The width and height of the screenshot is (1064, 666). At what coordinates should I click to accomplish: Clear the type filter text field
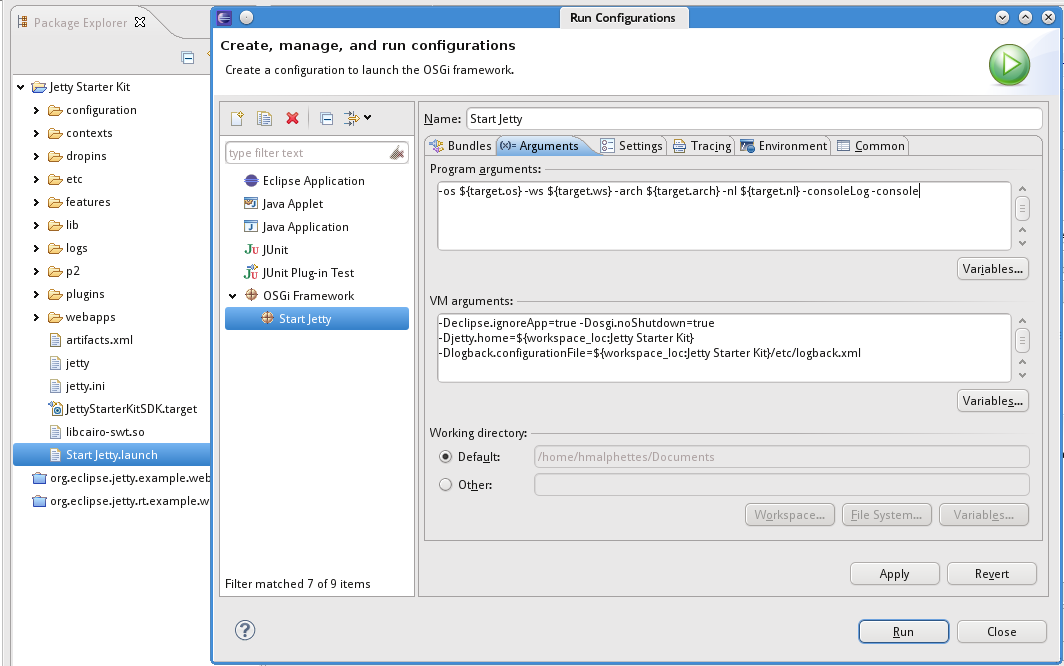pos(397,153)
